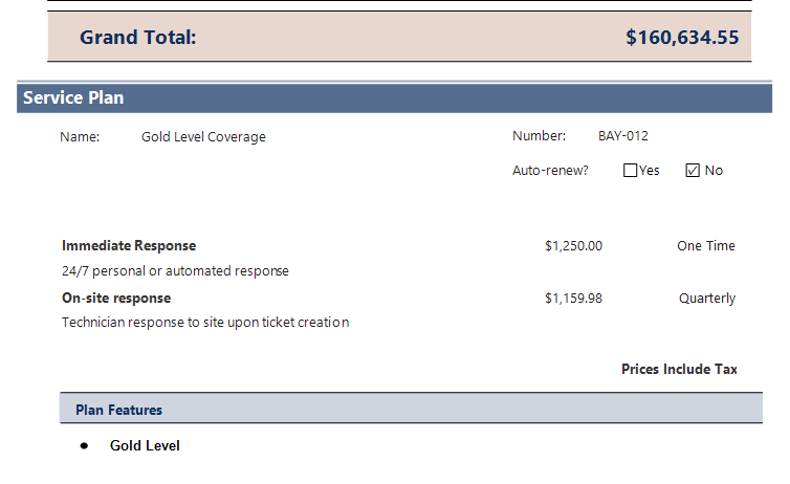The image size is (790, 484).
Task: Click the Grand Total label
Action: (138, 38)
